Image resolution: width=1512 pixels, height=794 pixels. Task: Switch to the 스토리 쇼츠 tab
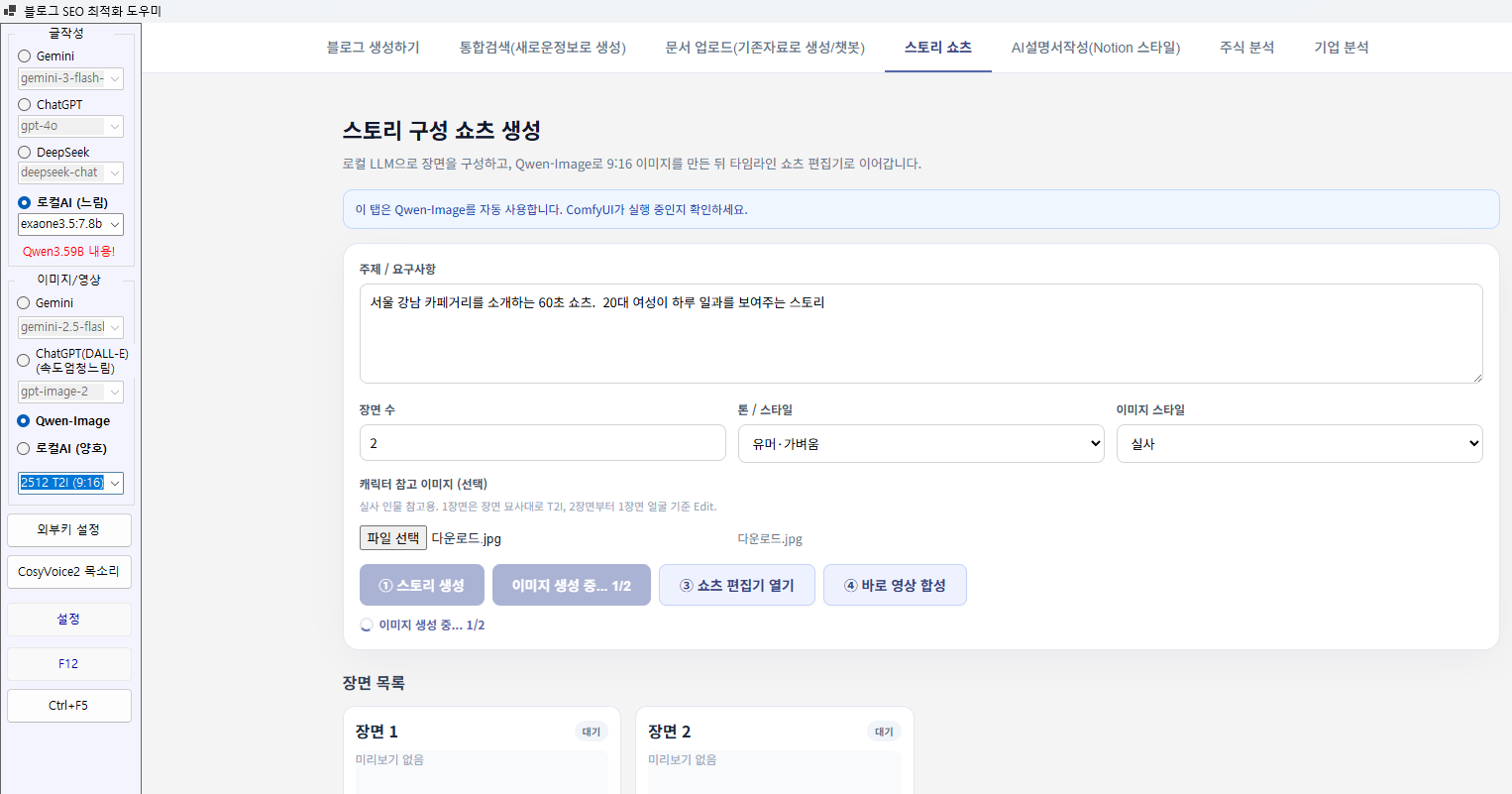938,48
